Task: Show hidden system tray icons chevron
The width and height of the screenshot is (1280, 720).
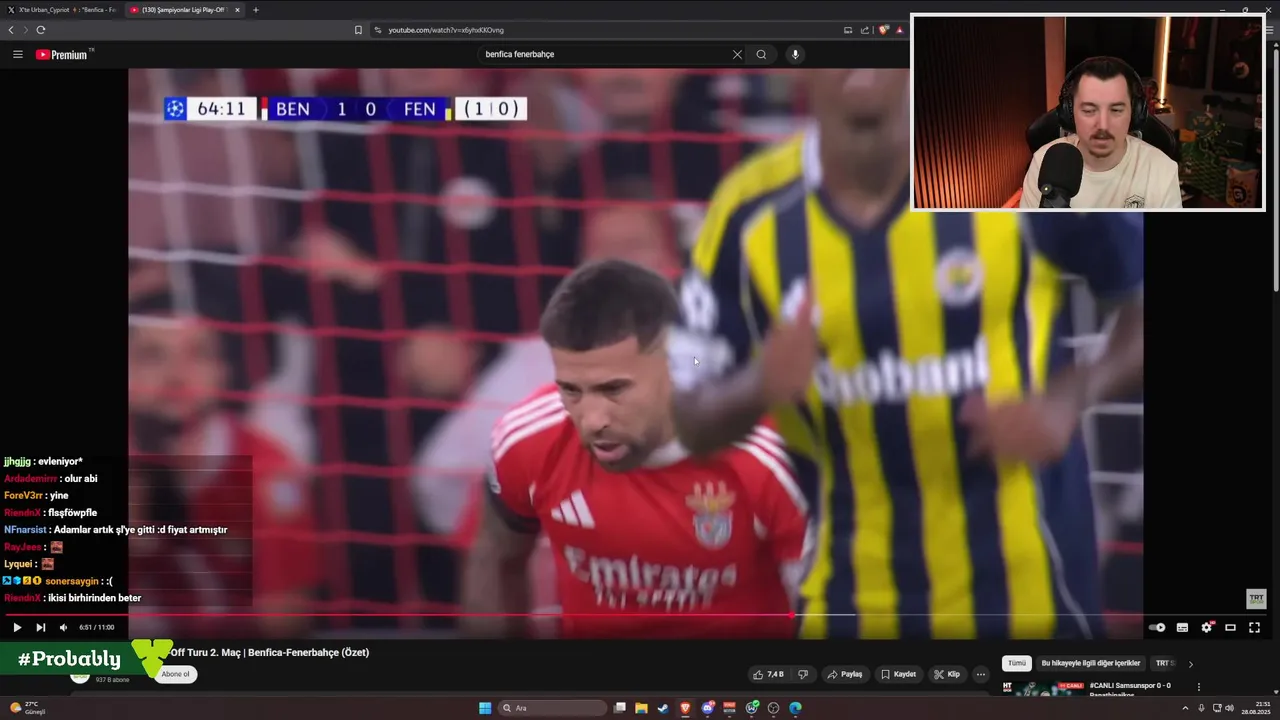Action: 1185,708
